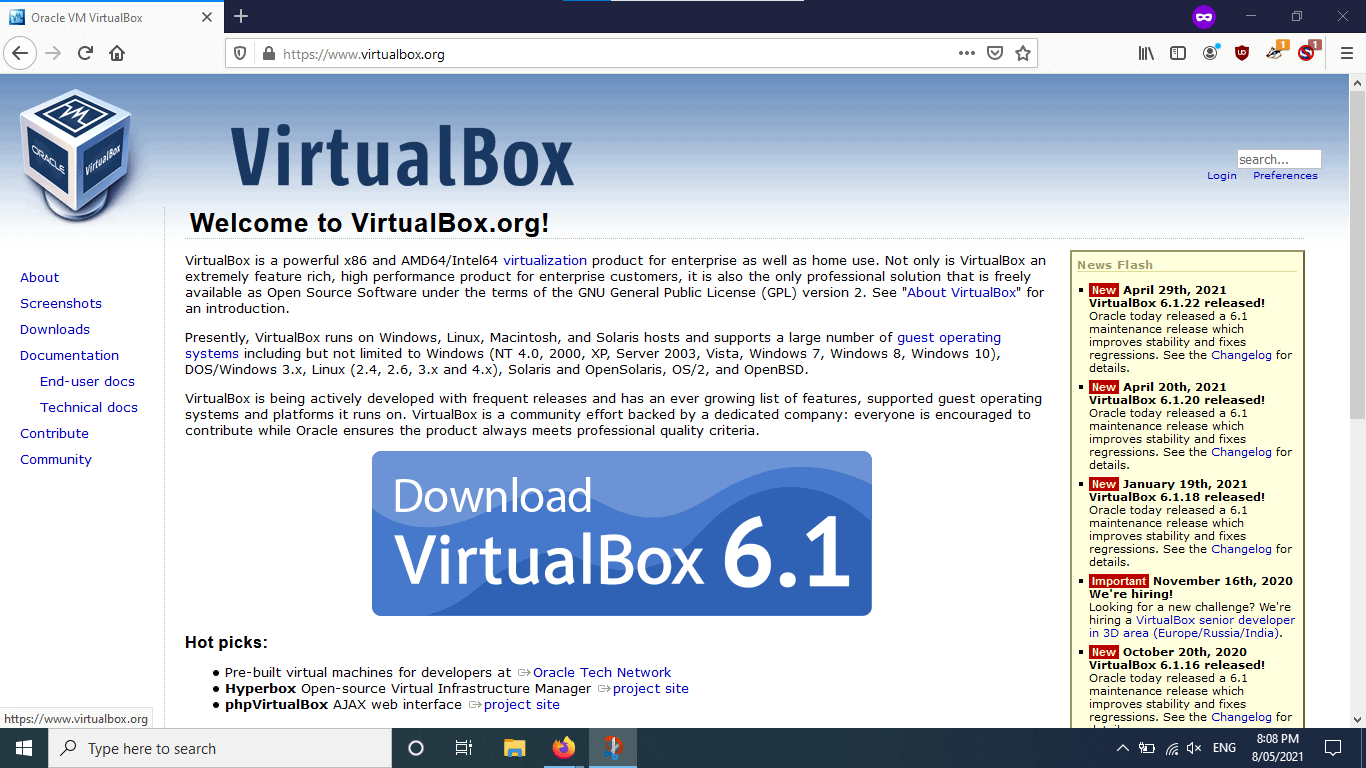The height and width of the screenshot is (768, 1366).
Task: Open the browser home page icon
Action: tap(117, 53)
